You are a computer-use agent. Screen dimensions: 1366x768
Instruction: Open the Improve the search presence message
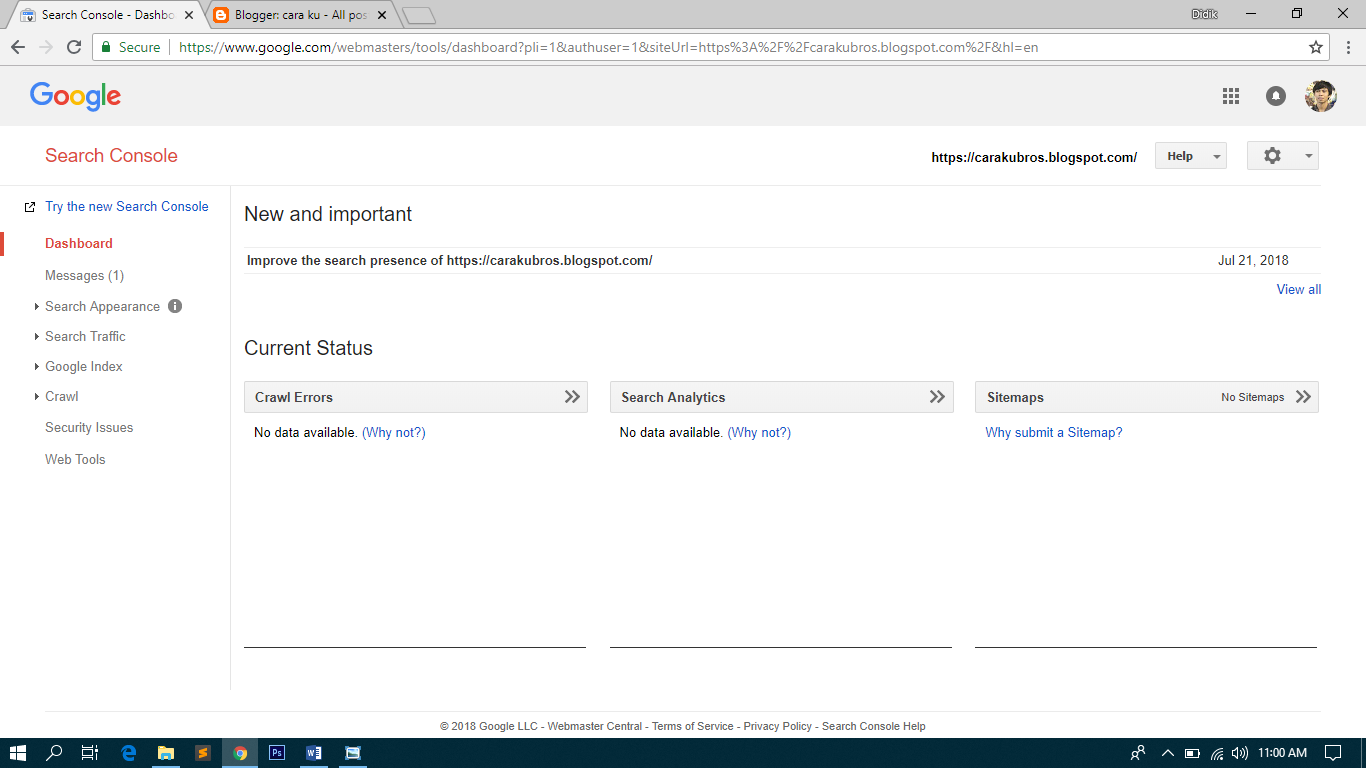click(450, 261)
